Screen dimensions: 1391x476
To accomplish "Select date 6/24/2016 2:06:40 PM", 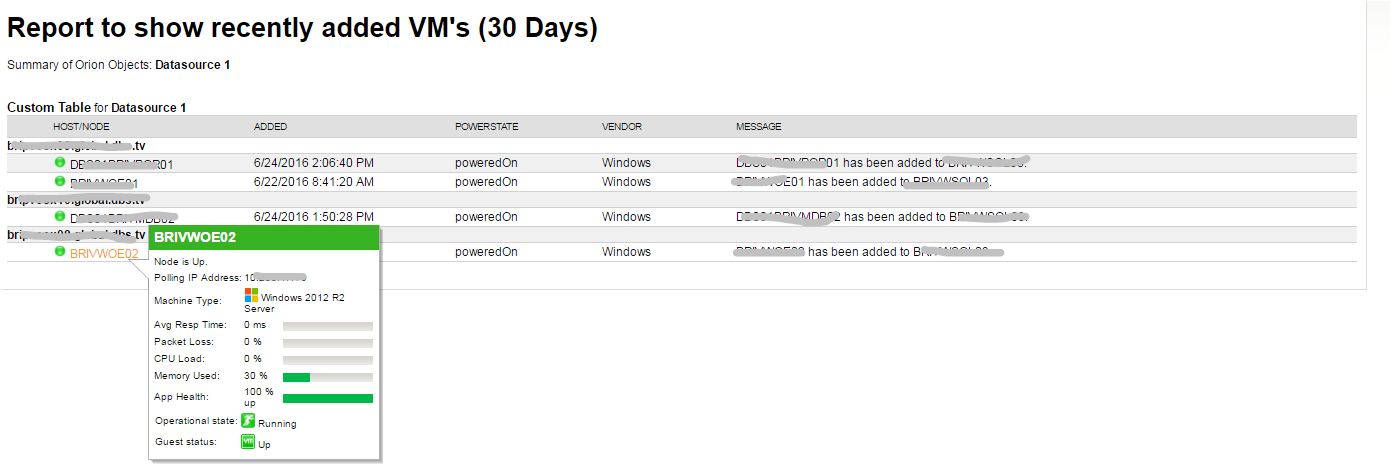I will click(x=314, y=163).
